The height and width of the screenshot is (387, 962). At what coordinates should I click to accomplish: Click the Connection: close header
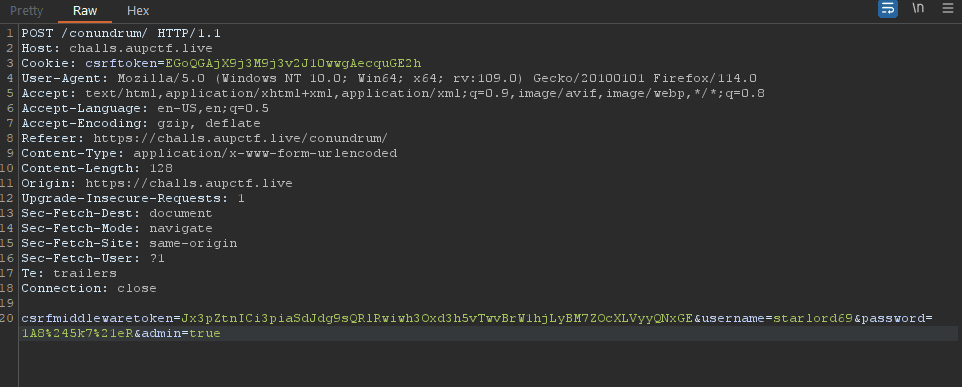[x=89, y=288]
